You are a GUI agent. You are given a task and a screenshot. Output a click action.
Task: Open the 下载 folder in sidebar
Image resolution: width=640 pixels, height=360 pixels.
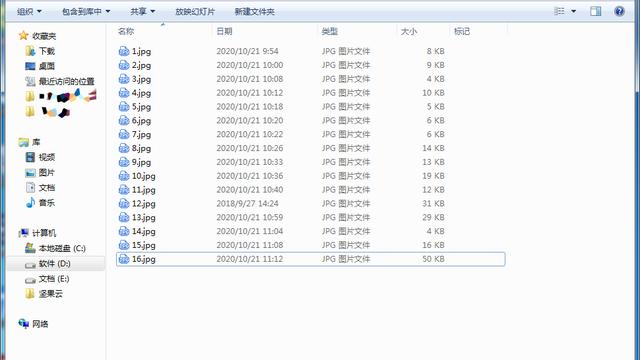(x=47, y=51)
